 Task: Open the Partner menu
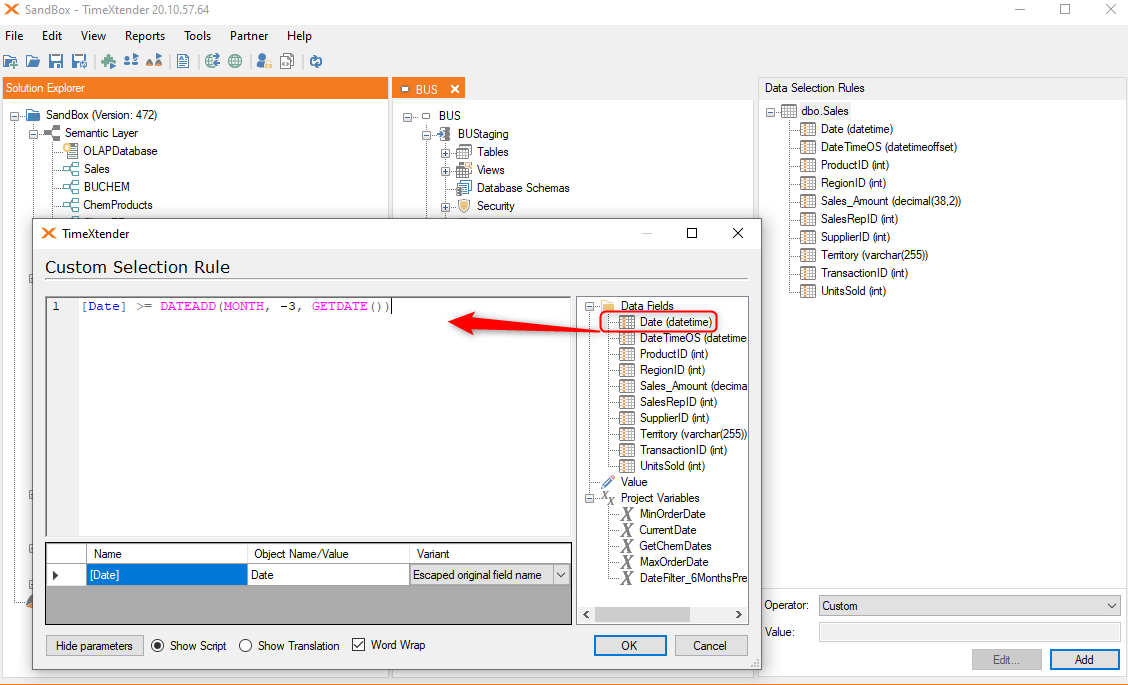pyautogui.click(x=249, y=35)
